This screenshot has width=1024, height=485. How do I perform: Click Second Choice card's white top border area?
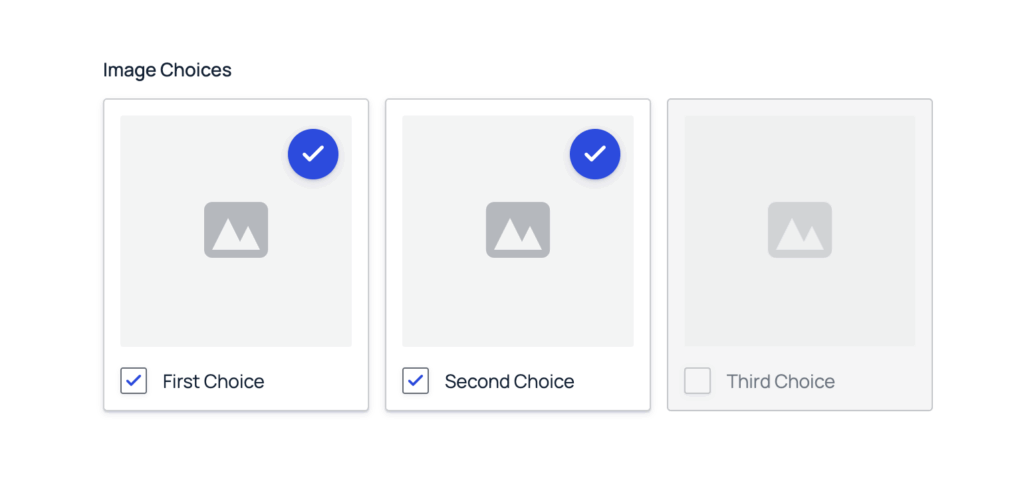coord(518,107)
